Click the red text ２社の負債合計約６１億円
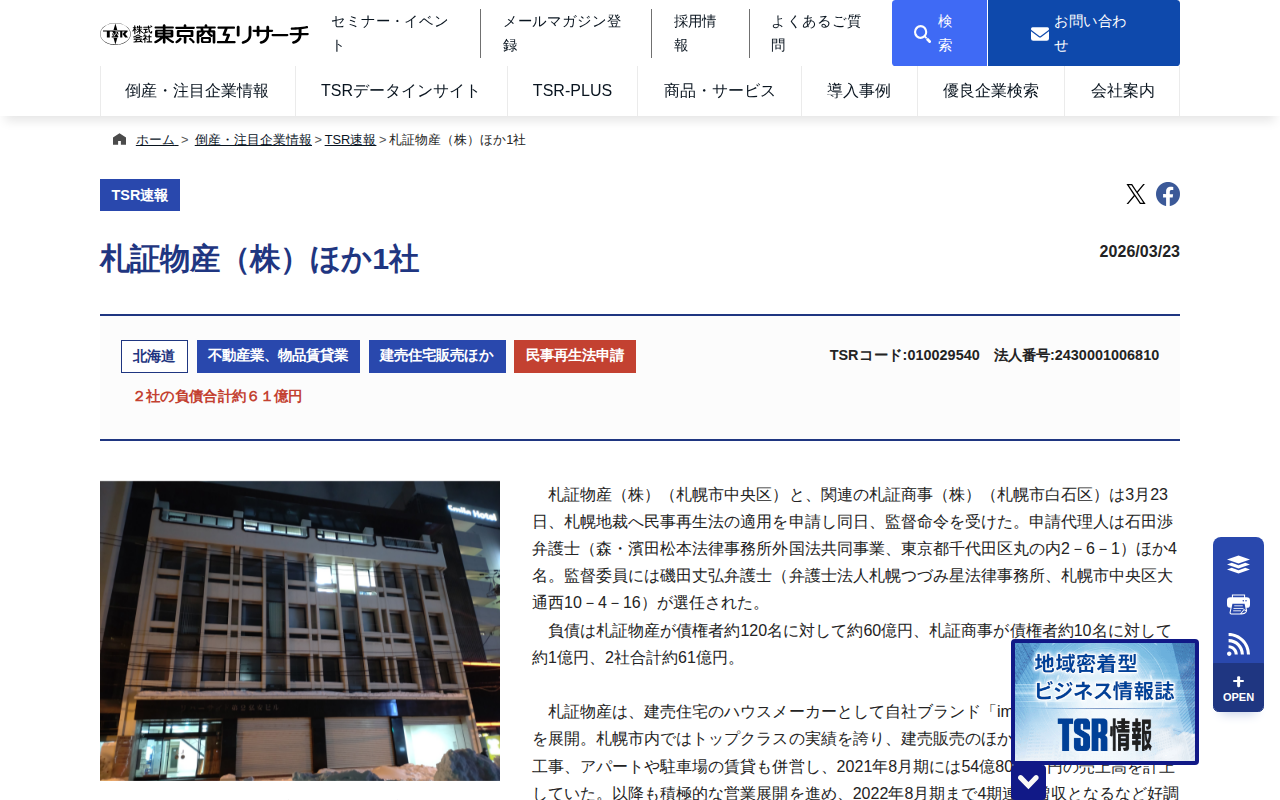 click(x=217, y=397)
